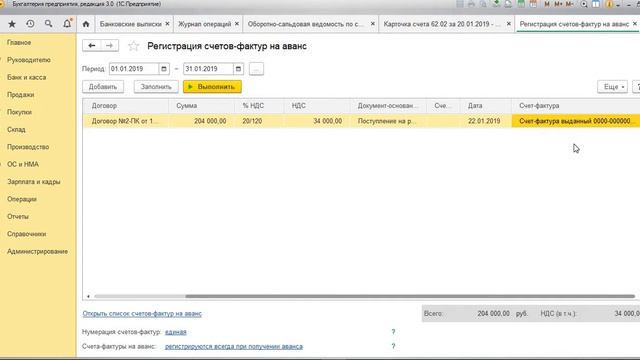Select the Счет-фактура выданный 0000-000000 cell

[x=576, y=121]
